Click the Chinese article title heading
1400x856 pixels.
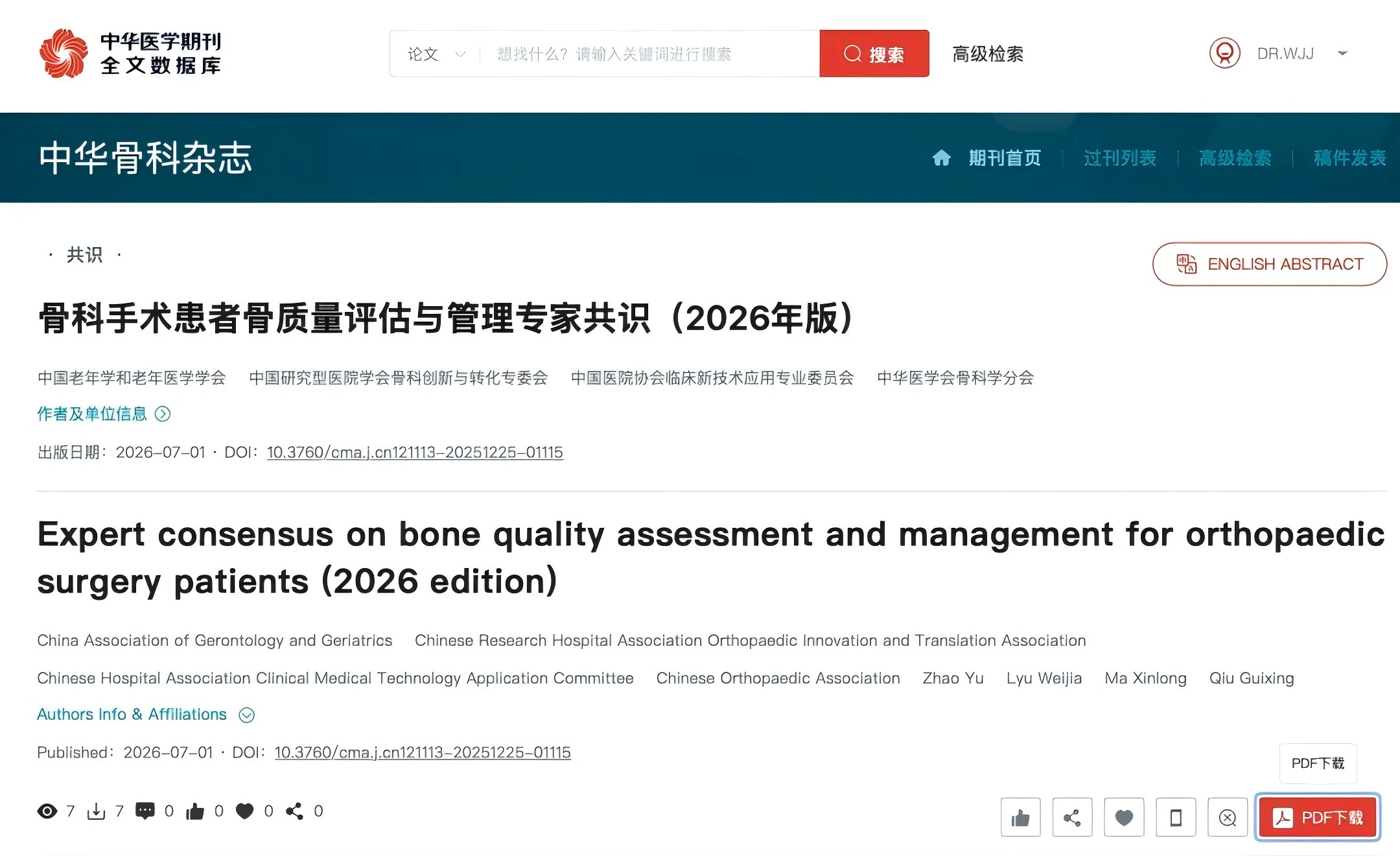(446, 318)
